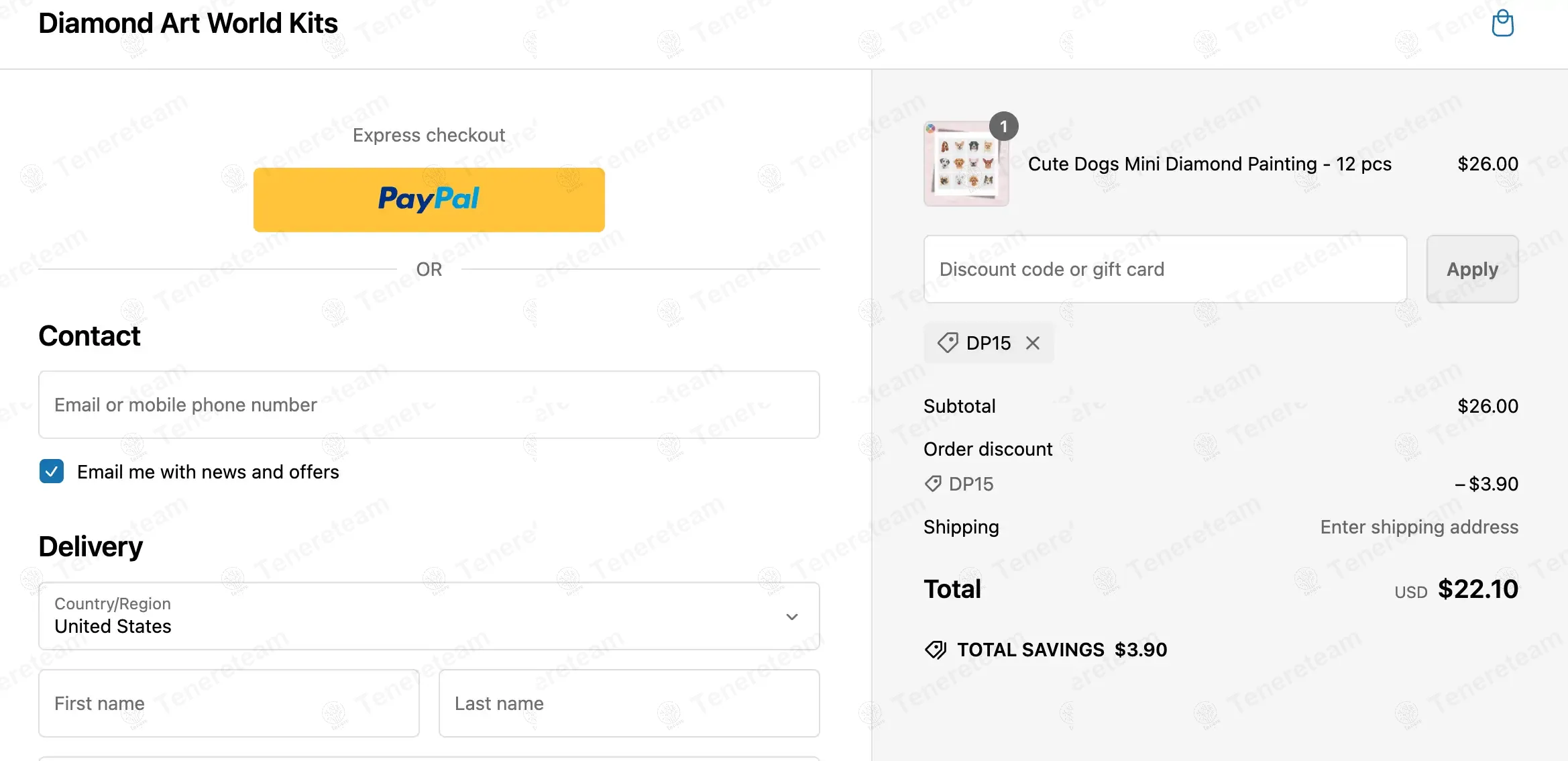Click the Cute Dogs Mini Diamond Painting title
Screen dimensions: 1568x761
pyautogui.click(x=1209, y=164)
